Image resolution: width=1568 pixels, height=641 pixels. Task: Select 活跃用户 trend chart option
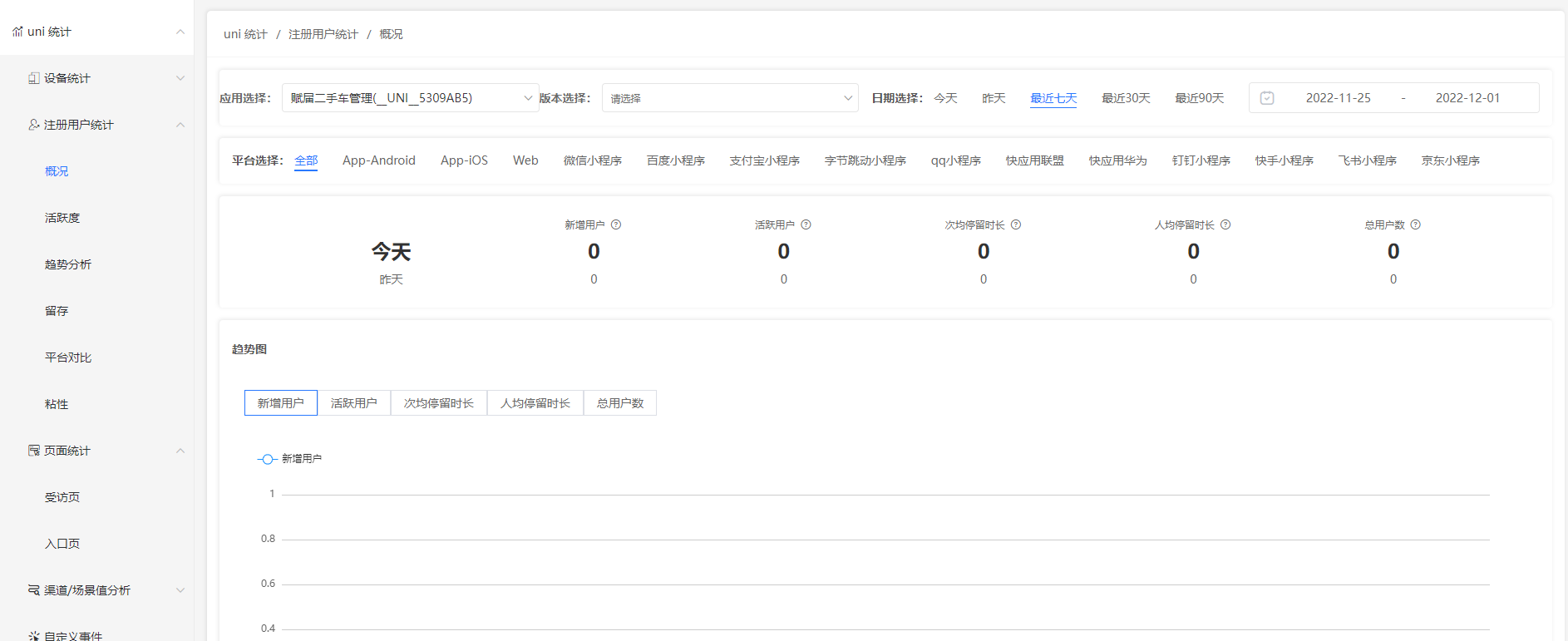point(354,403)
